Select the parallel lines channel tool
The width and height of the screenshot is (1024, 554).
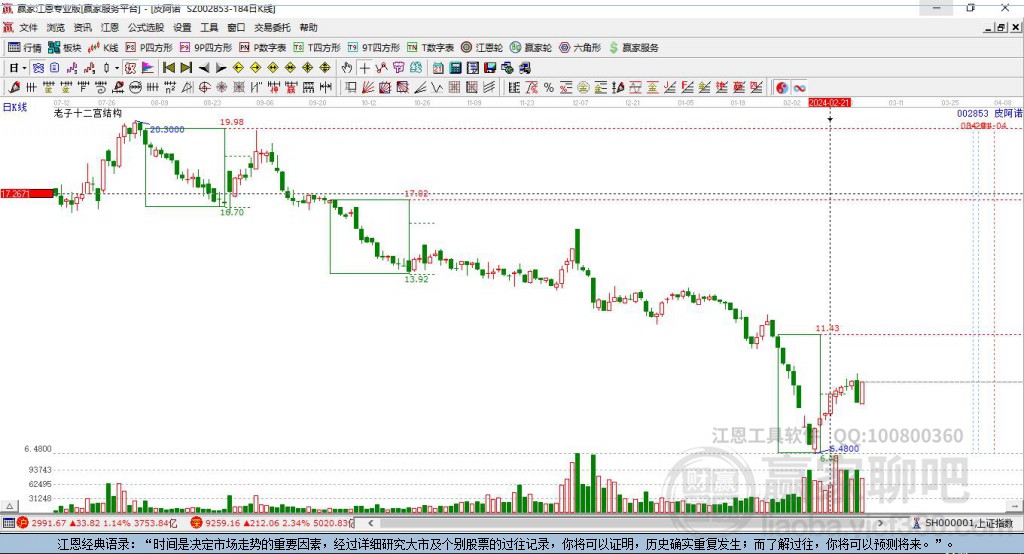click(x=488, y=88)
